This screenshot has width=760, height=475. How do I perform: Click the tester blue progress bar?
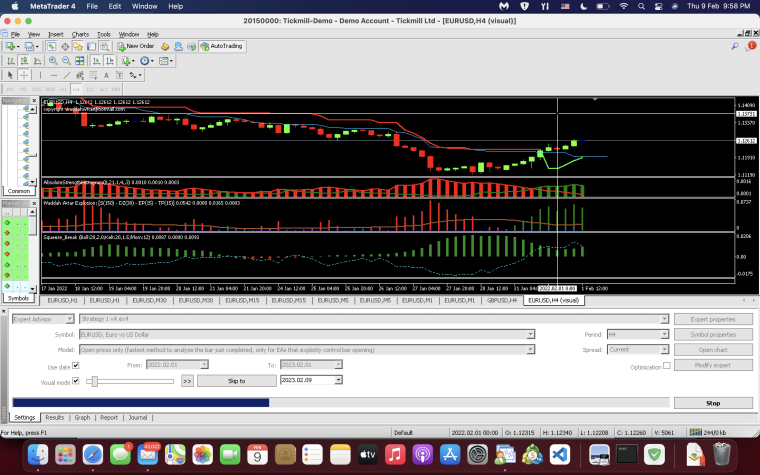pyautogui.click(x=141, y=402)
